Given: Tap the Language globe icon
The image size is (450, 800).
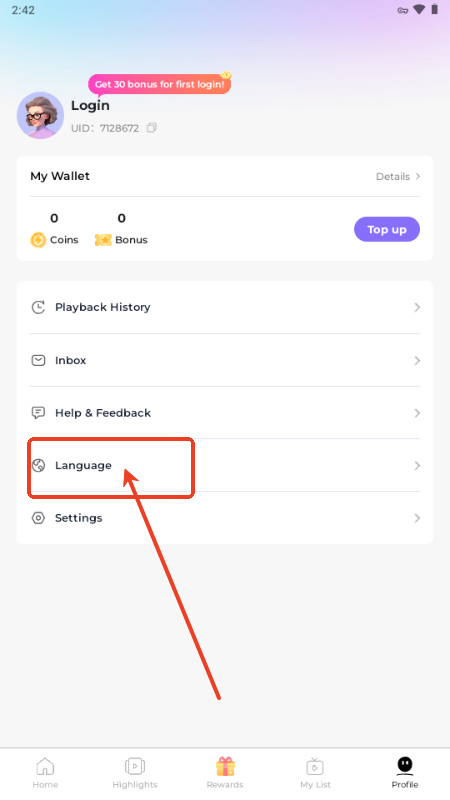Looking at the screenshot, I should (38, 465).
